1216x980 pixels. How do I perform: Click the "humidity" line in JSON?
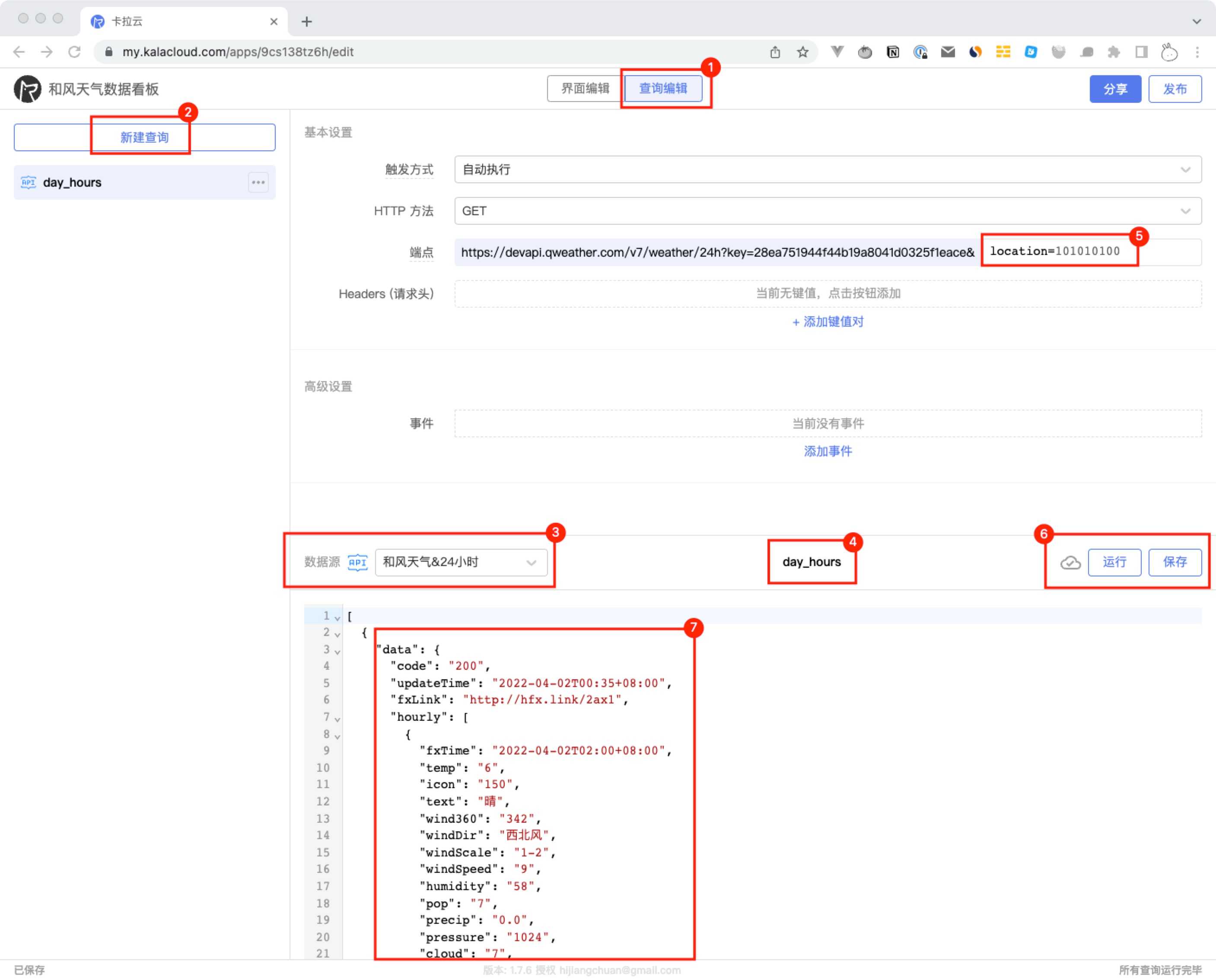480,886
